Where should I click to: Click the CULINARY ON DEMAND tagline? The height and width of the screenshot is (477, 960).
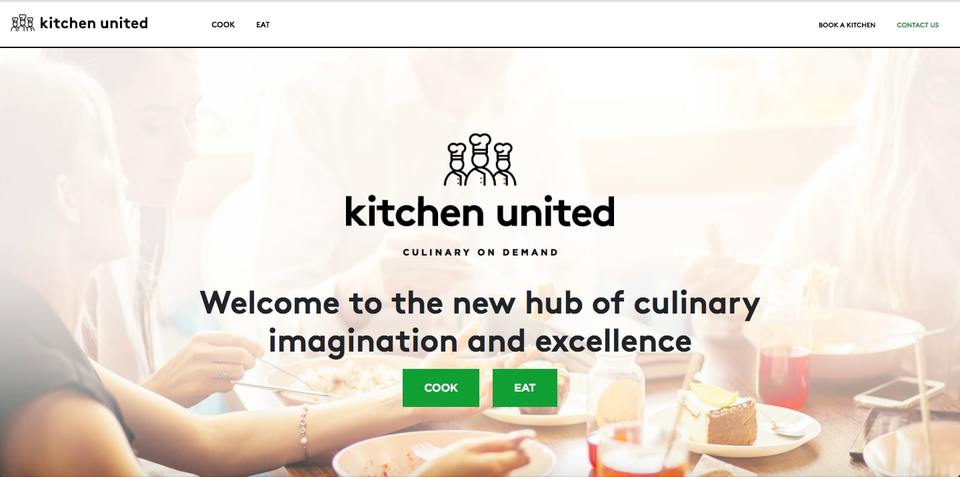pyautogui.click(x=481, y=252)
